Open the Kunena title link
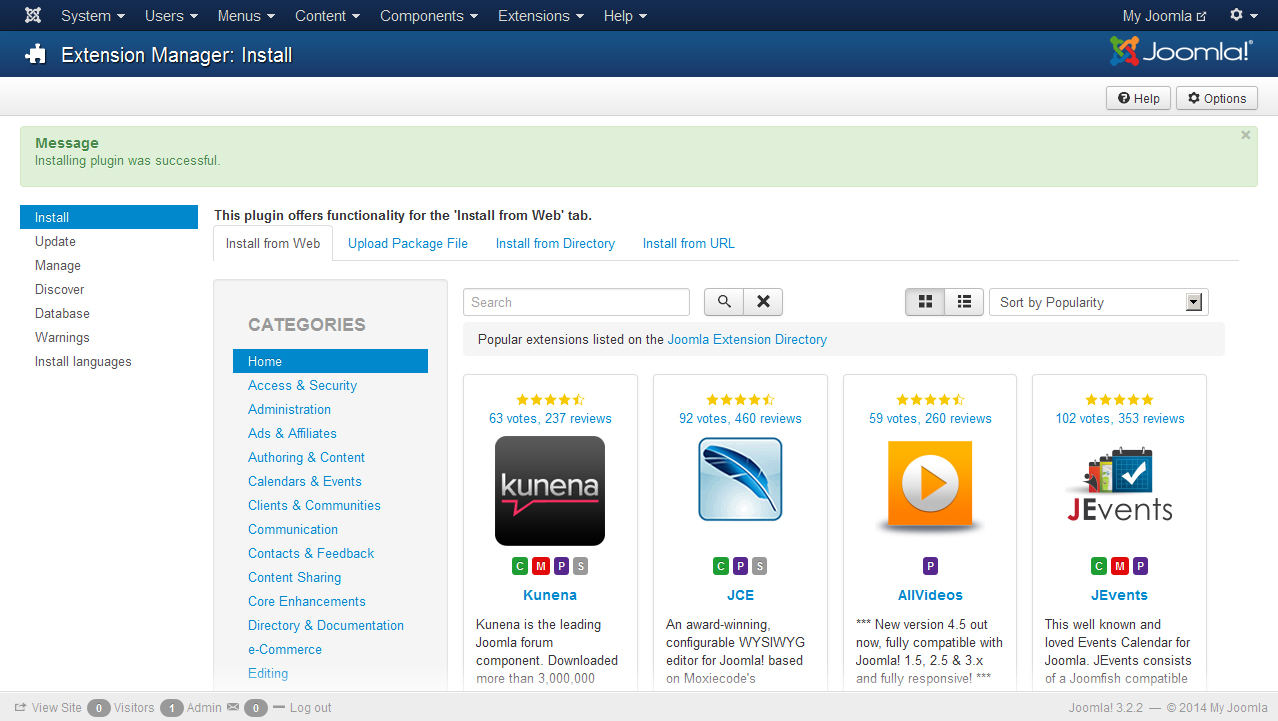This screenshot has width=1278, height=721. 550,595
